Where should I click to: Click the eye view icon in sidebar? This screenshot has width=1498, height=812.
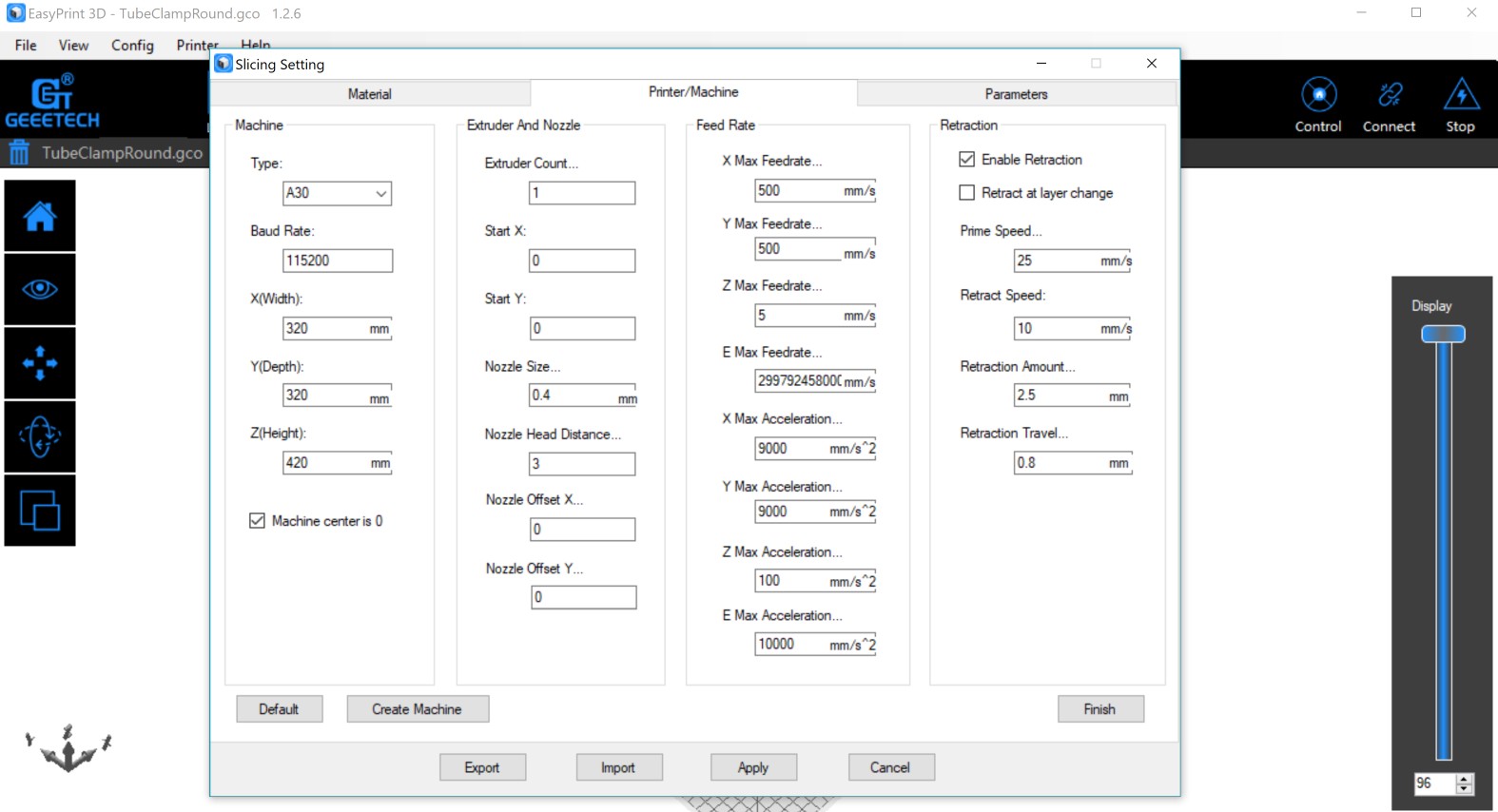(x=40, y=290)
